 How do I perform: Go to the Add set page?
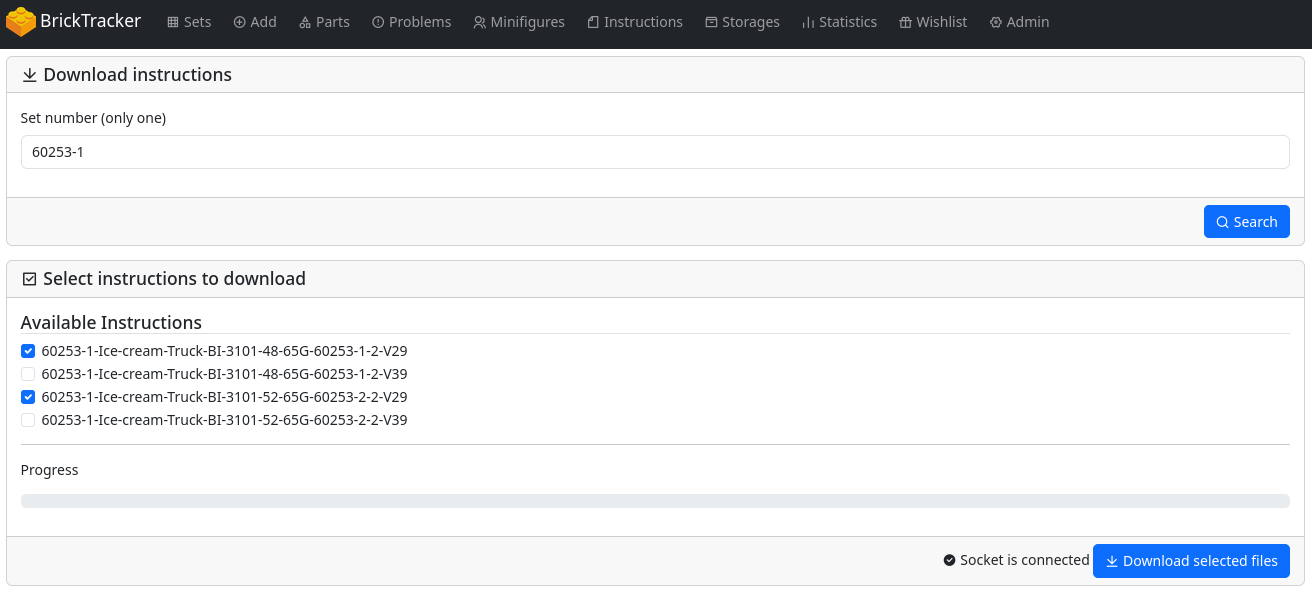point(255,22)
